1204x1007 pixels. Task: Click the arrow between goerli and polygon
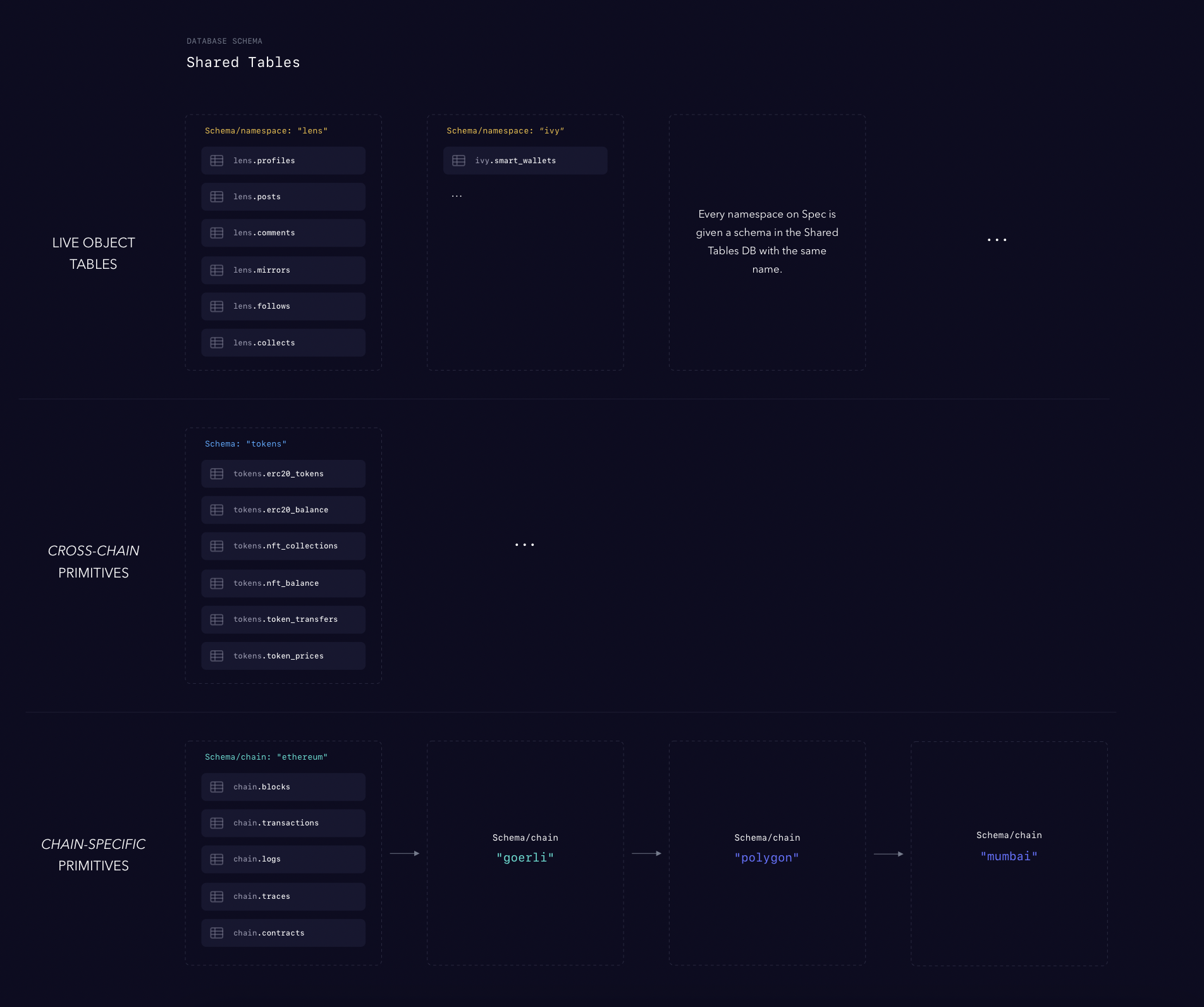coord(646,853)
